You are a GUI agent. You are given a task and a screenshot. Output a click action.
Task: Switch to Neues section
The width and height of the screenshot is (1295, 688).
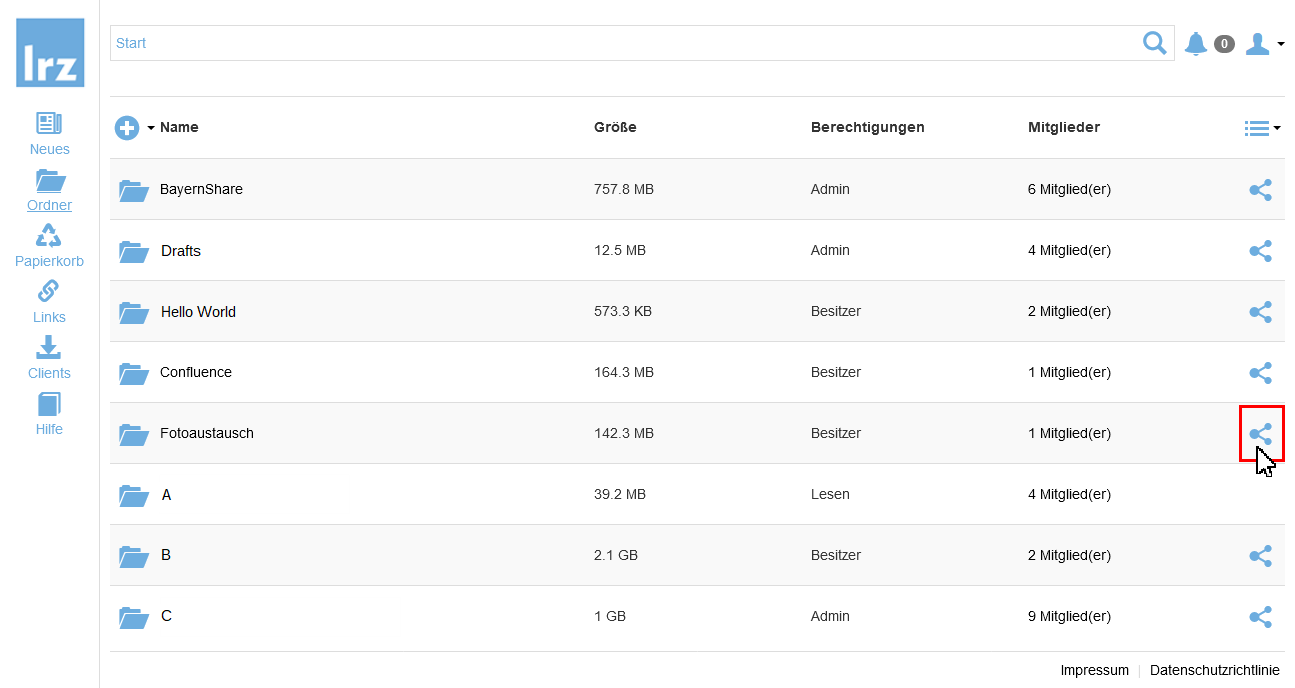(49, 134)
